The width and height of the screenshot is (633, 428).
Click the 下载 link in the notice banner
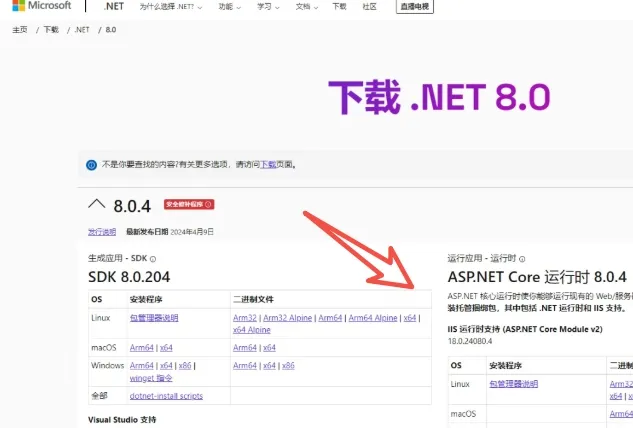pos(268,164)
